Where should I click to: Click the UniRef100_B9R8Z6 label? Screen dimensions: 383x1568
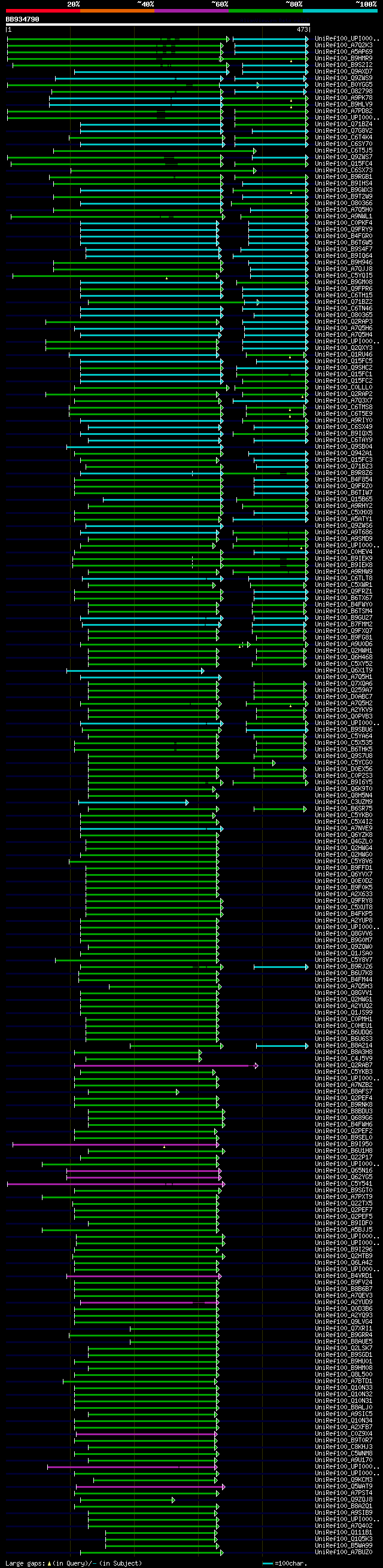(344, 473)
